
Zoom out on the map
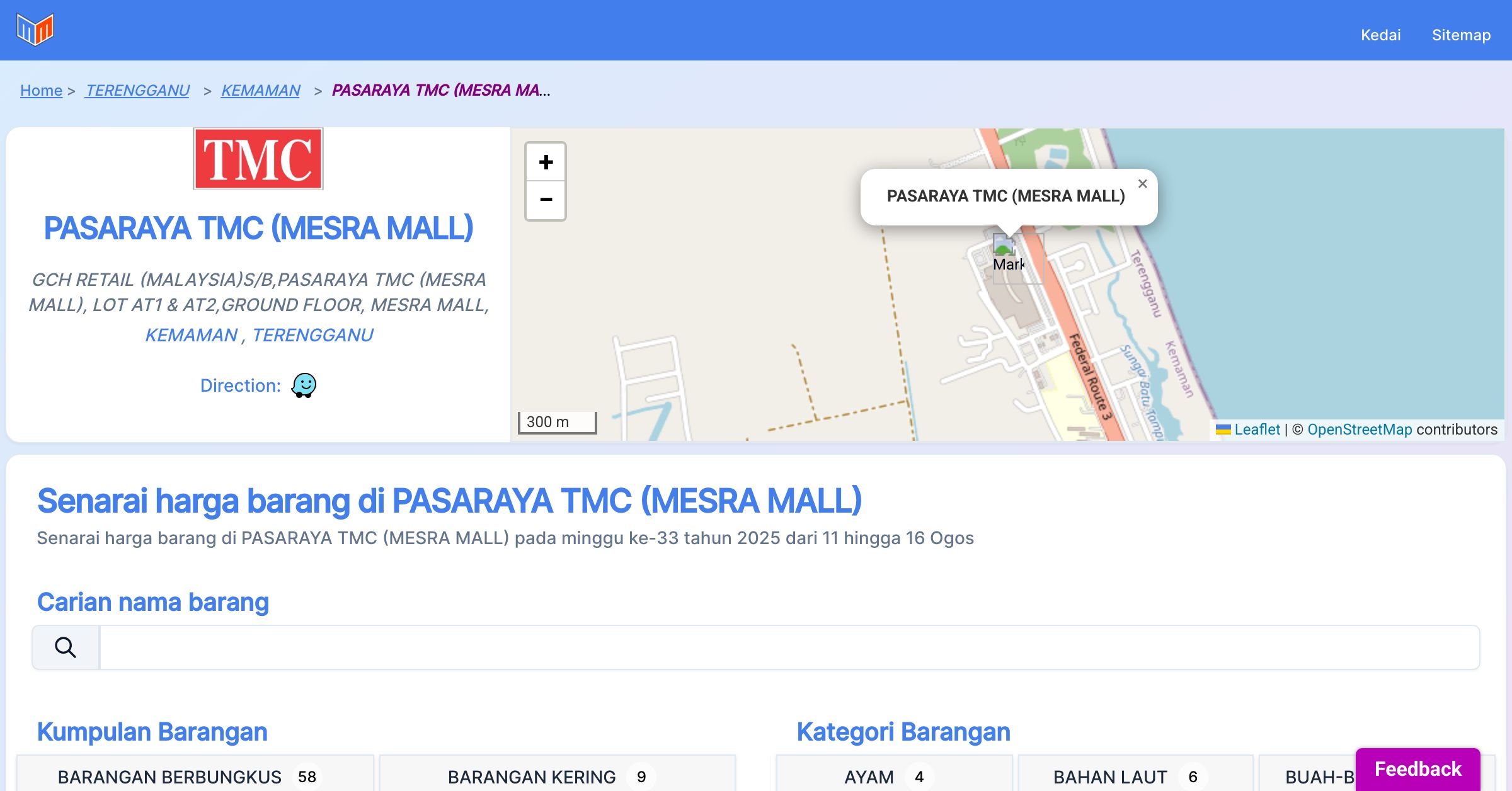(546, 200)
